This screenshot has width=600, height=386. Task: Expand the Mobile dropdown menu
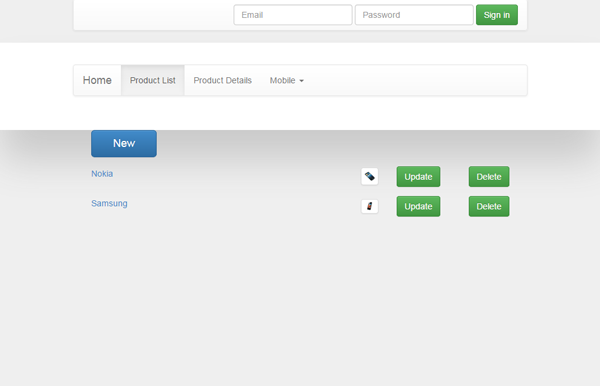tap(287, 80)
